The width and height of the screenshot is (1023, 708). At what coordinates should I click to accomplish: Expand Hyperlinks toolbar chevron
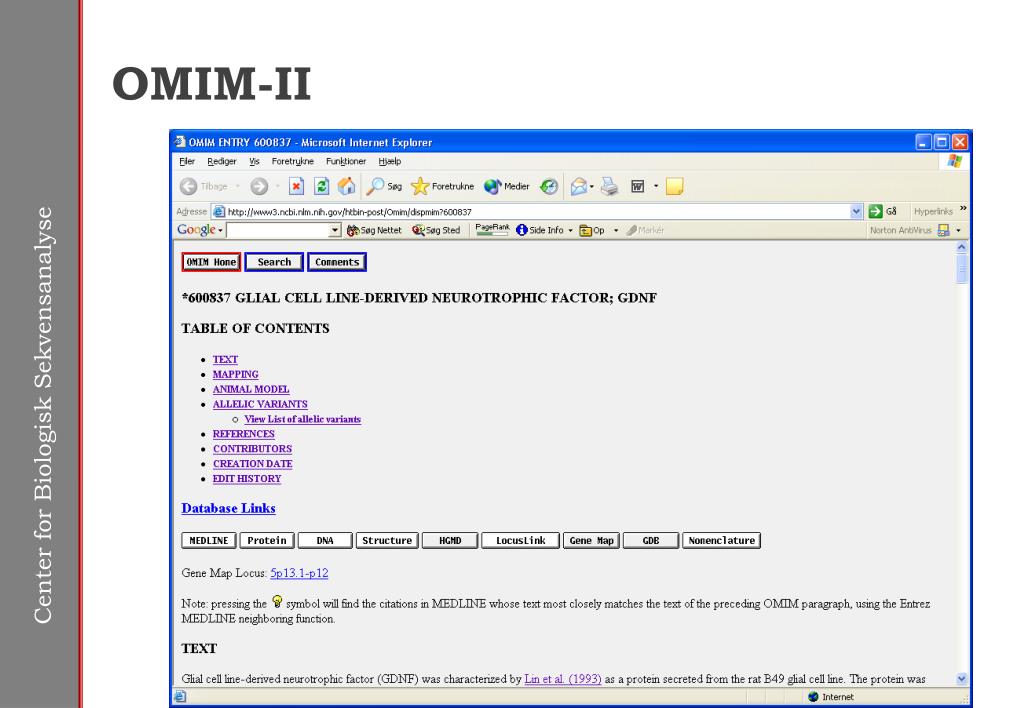coord(963,209)
